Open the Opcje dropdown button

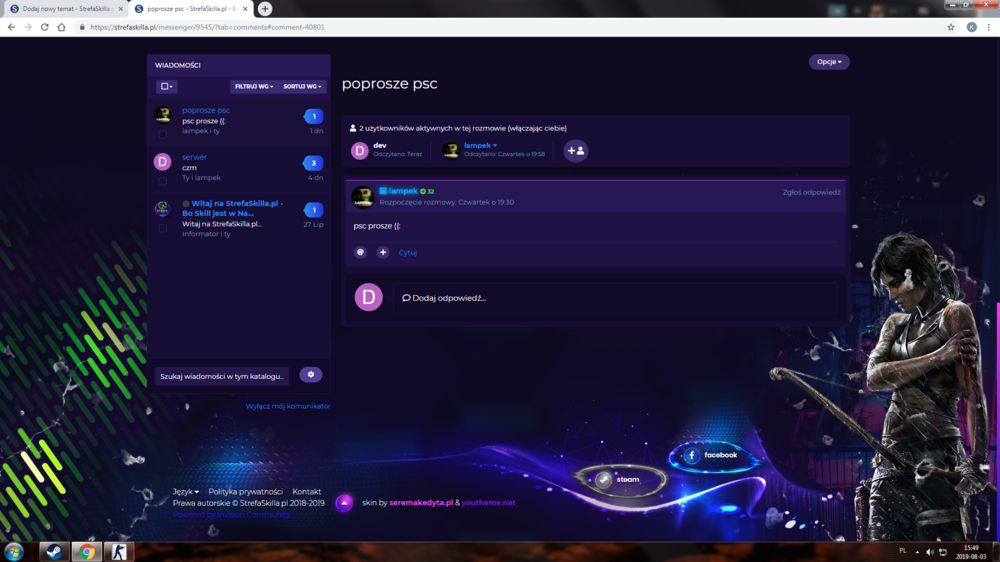[829, 62]
